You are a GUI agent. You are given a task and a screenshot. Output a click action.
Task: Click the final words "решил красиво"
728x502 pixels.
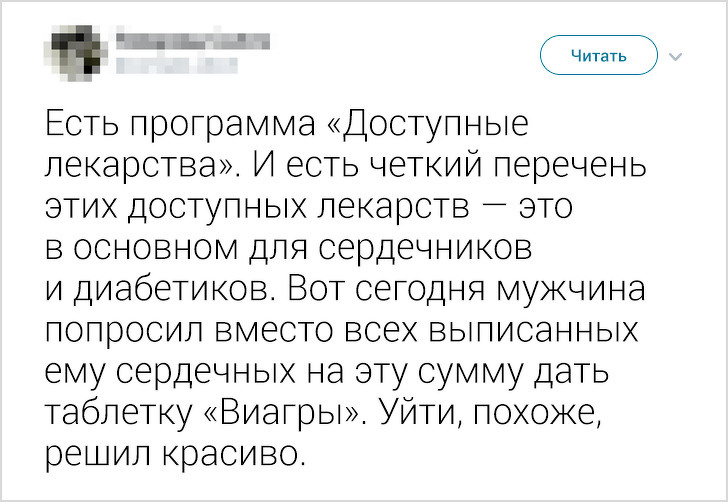coord(173,456)
